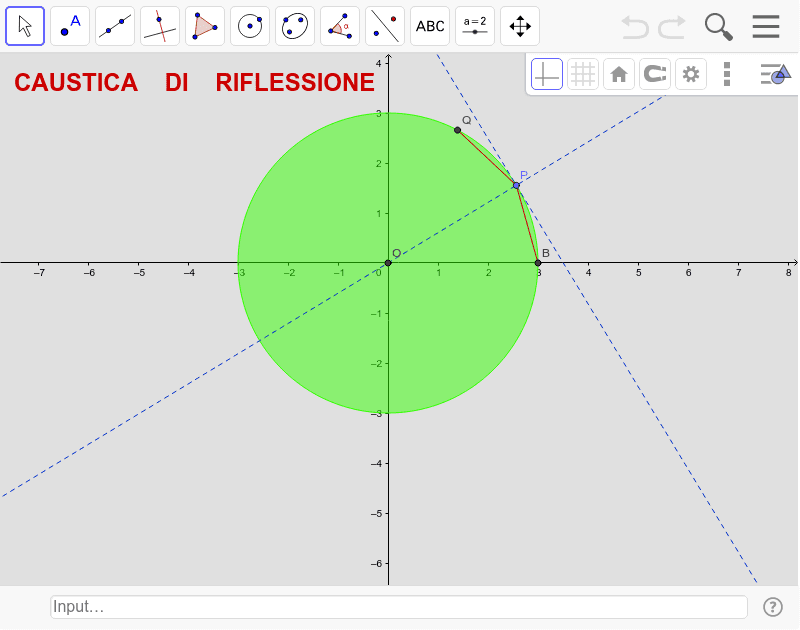Click the origin point O
Screen dimensions: 800x630
point(388,263)
